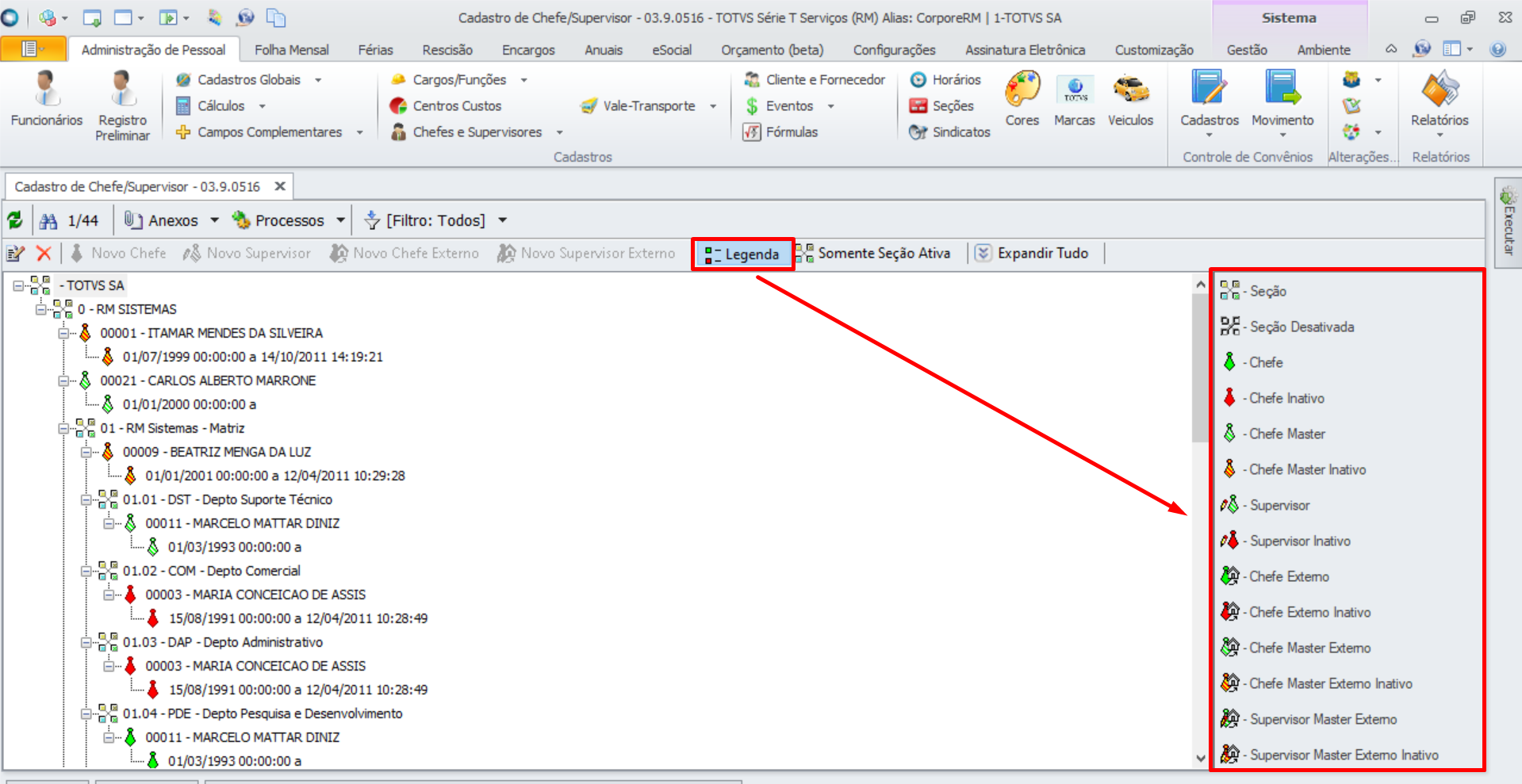Open Centros Custos item
Image resolution: width=1522 pixels, height=784 pixels.
(x=446, y=105)
